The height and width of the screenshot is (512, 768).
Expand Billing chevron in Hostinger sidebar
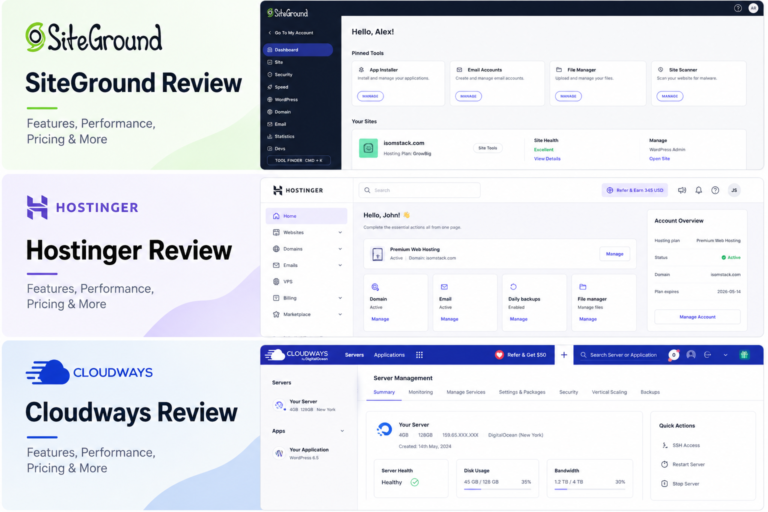tap(340, 298)
